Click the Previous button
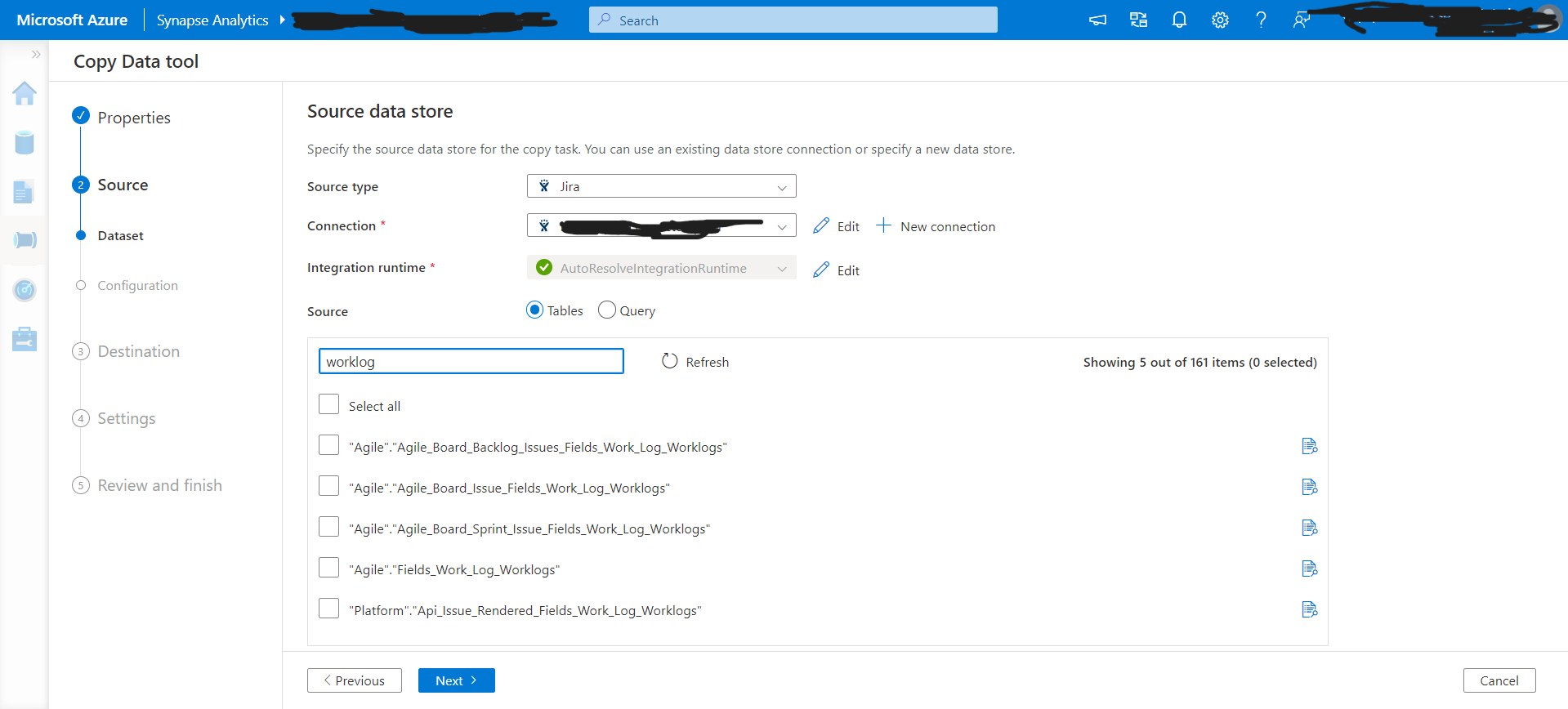 coord(355,680)
